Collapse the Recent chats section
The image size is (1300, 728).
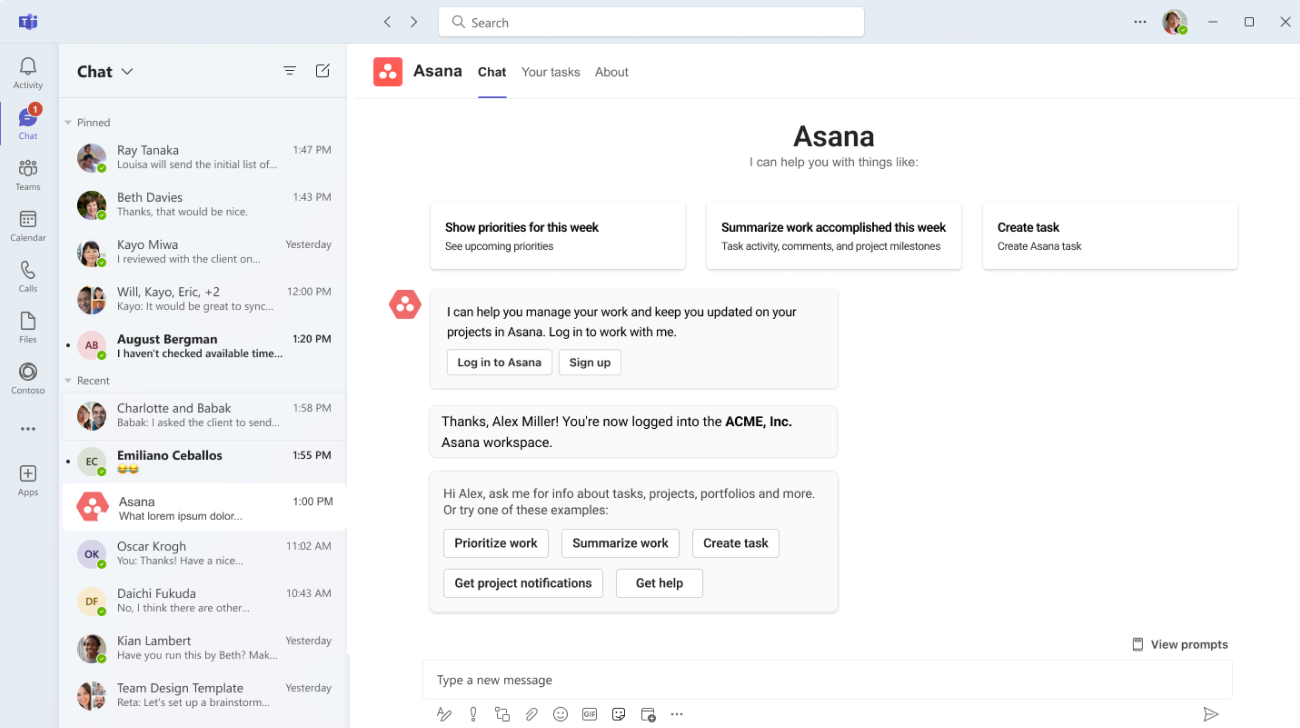click(x=66, y=380)
